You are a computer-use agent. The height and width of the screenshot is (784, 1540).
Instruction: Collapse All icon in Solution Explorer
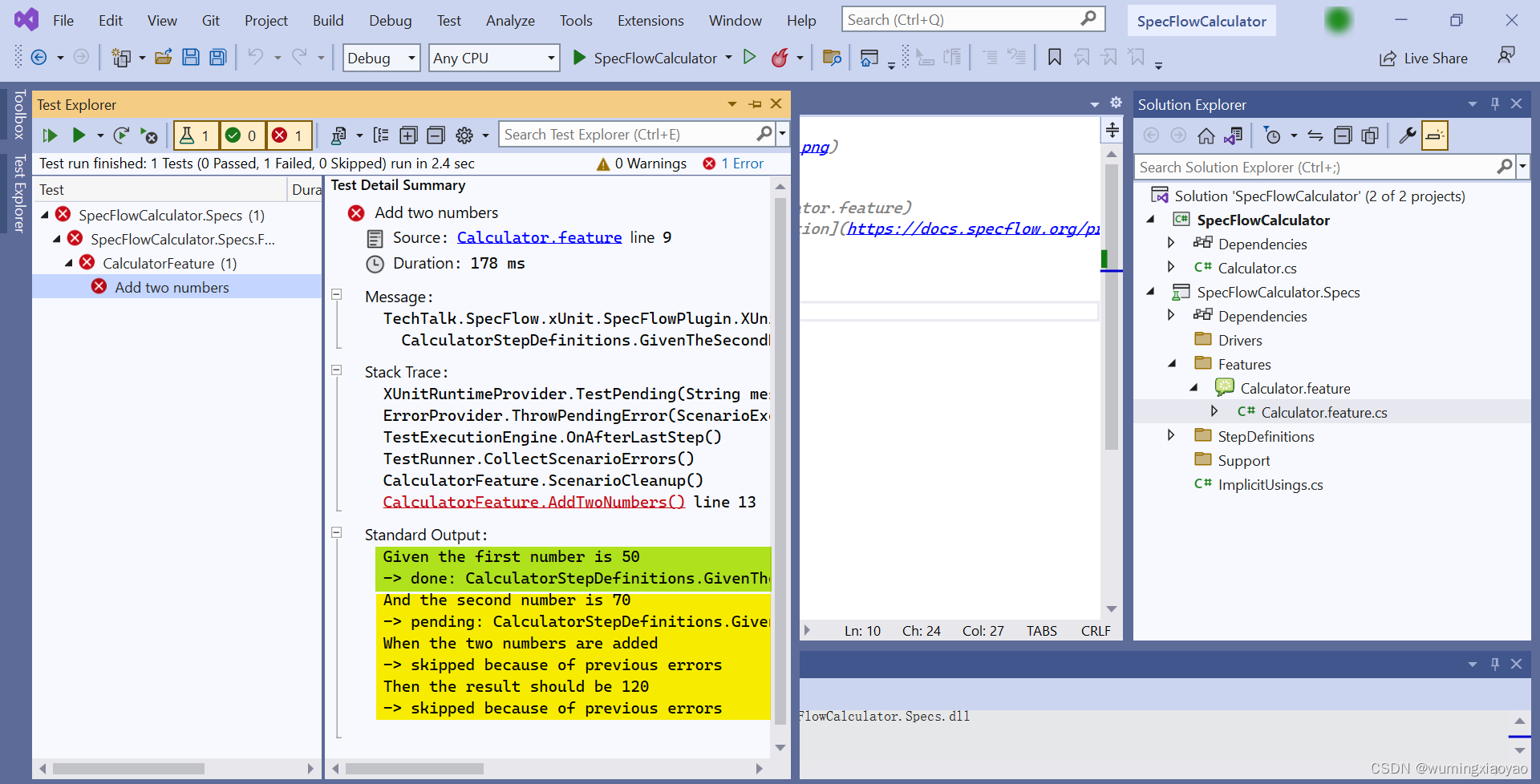pos(1343,135)
